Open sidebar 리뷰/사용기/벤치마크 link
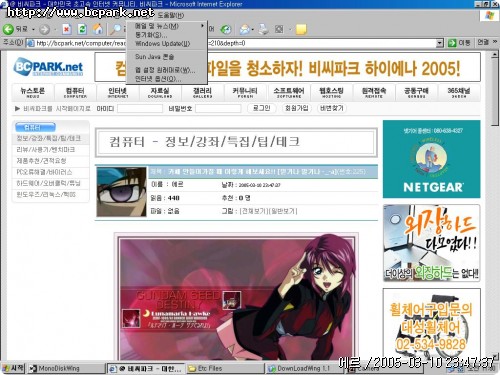The height and width of the screenshot is (375, 500). click(46, 150)
